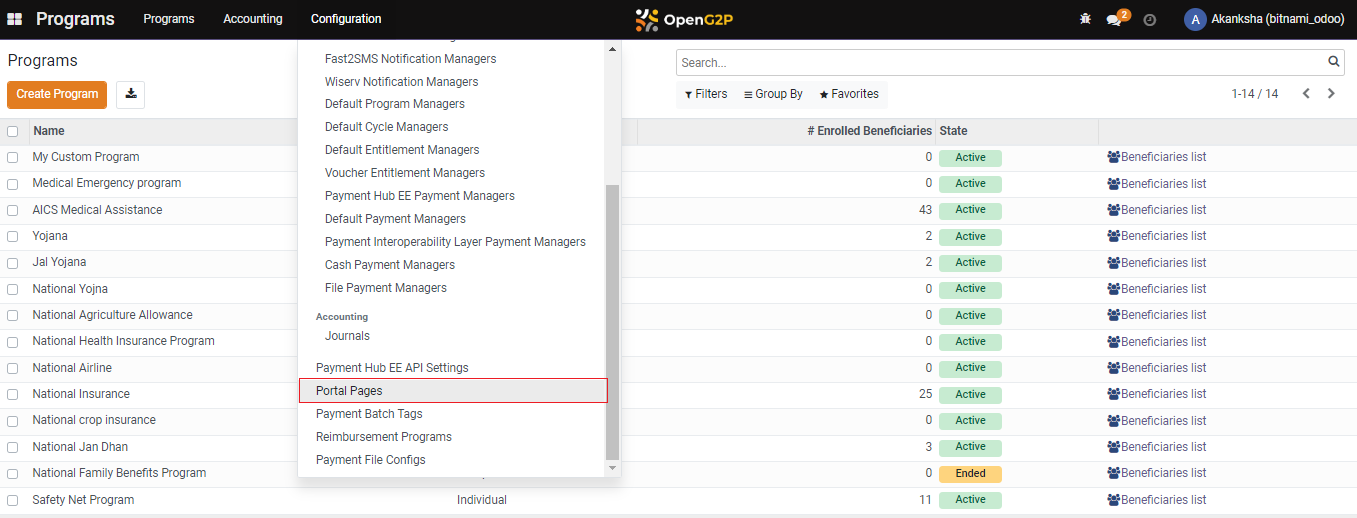Open the conversations chat icon

tap(1114, 20)
